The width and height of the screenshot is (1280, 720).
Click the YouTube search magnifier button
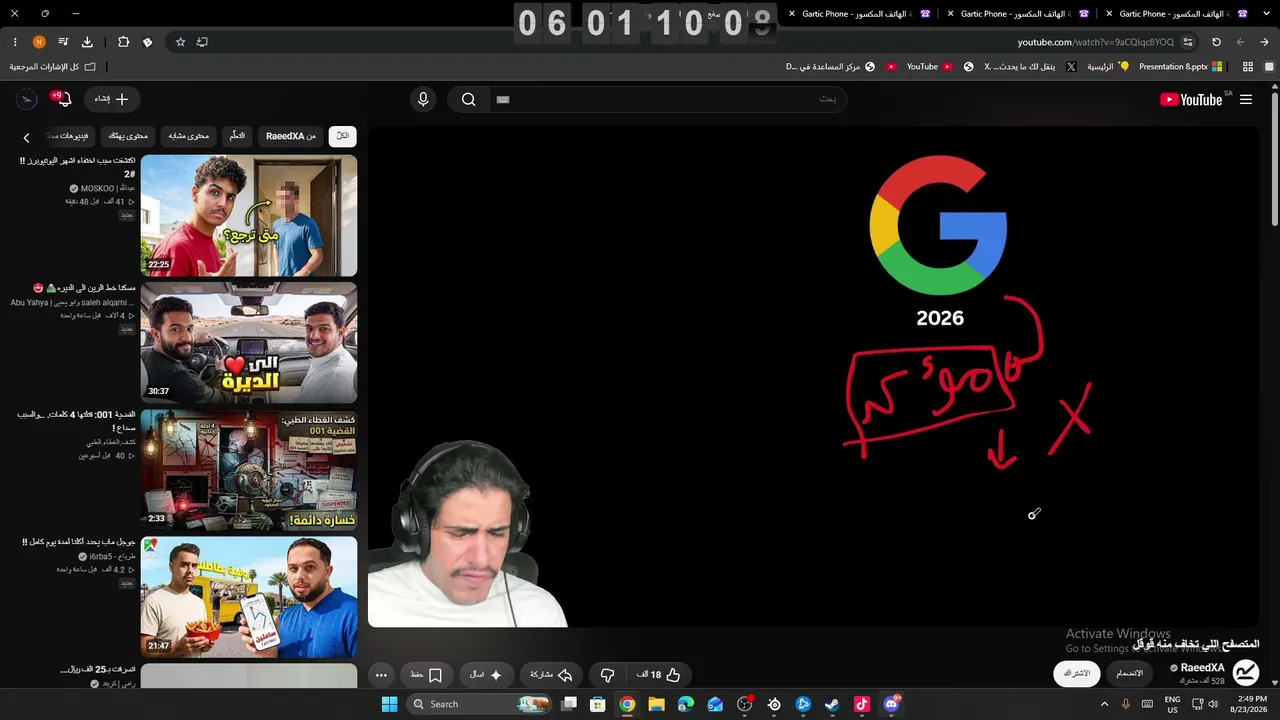click(468, 99)
